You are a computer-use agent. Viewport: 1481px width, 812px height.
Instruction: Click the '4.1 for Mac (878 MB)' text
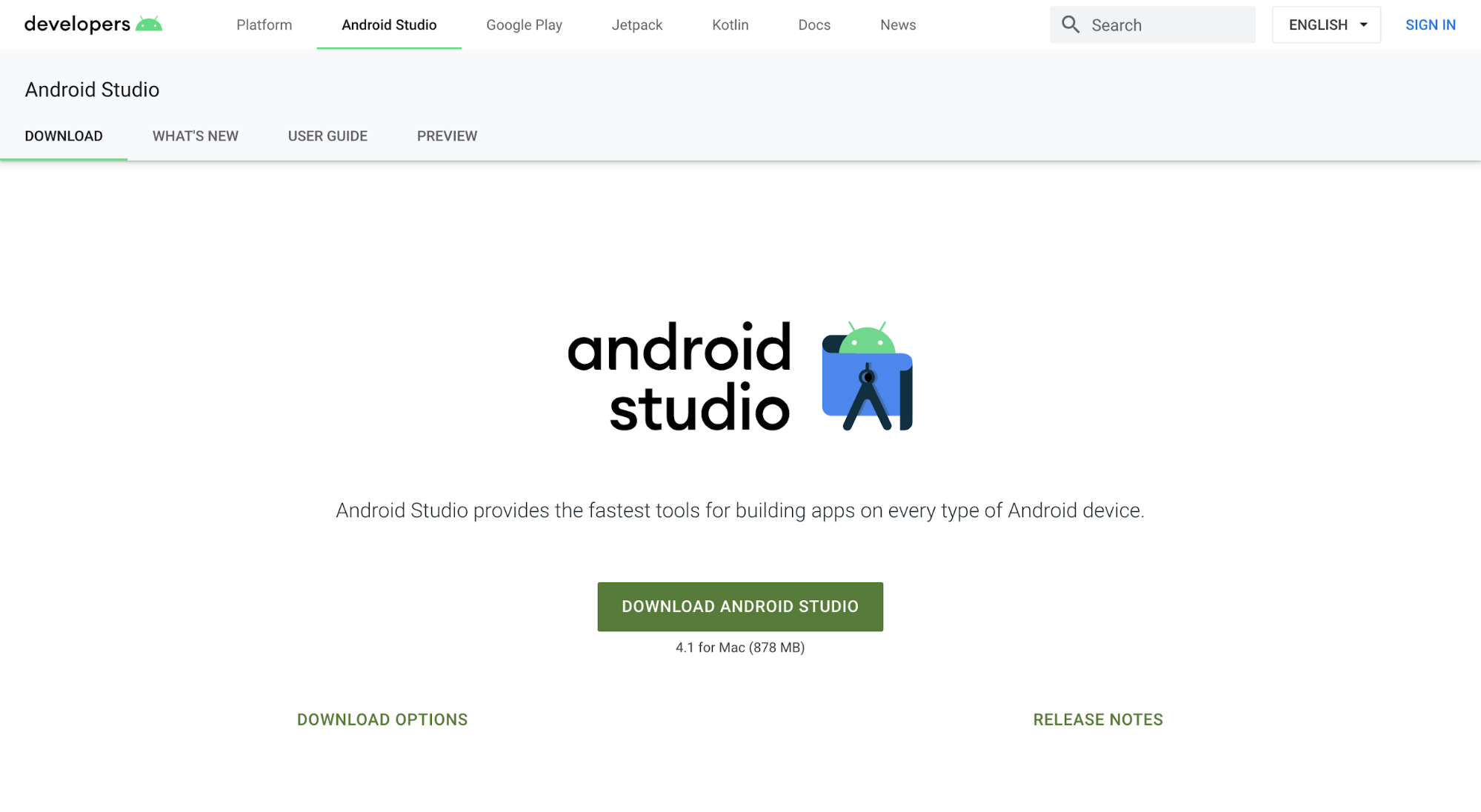740,648
